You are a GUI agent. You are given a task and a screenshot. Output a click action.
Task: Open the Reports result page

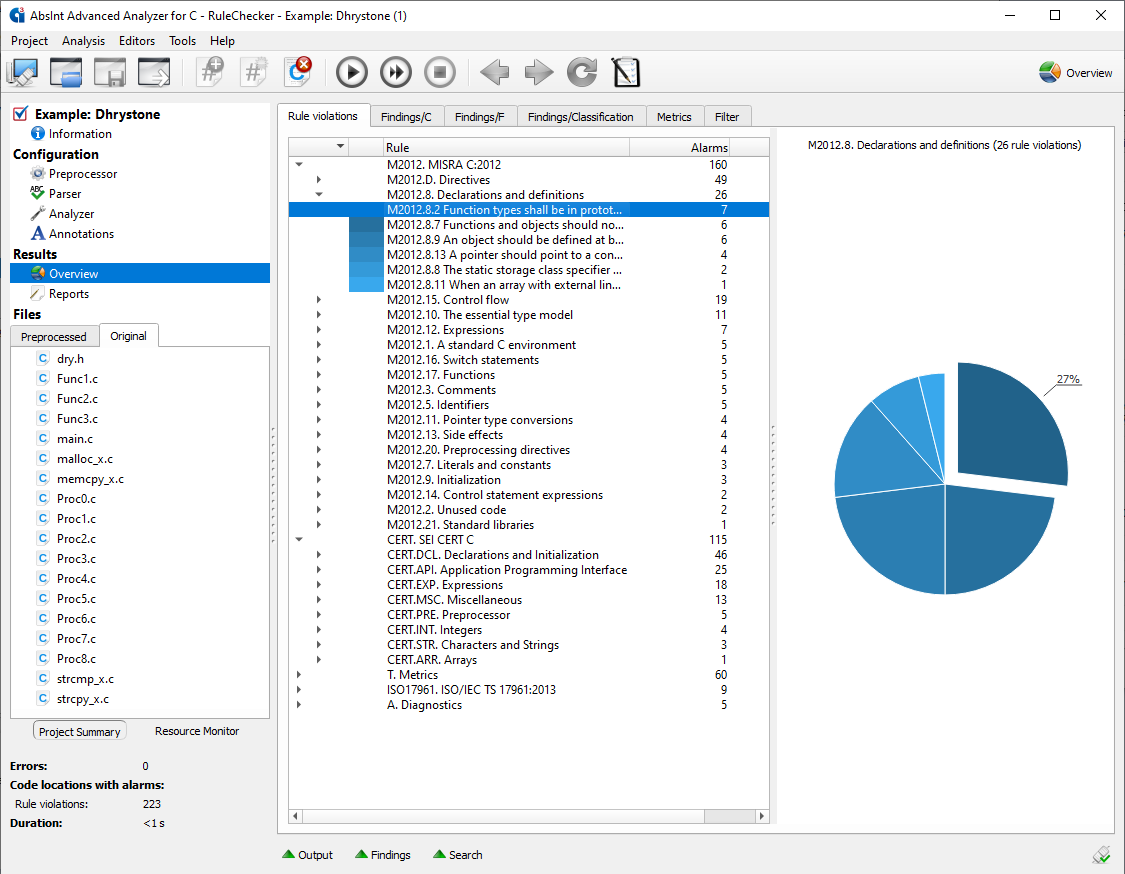[x=70, y=293]
